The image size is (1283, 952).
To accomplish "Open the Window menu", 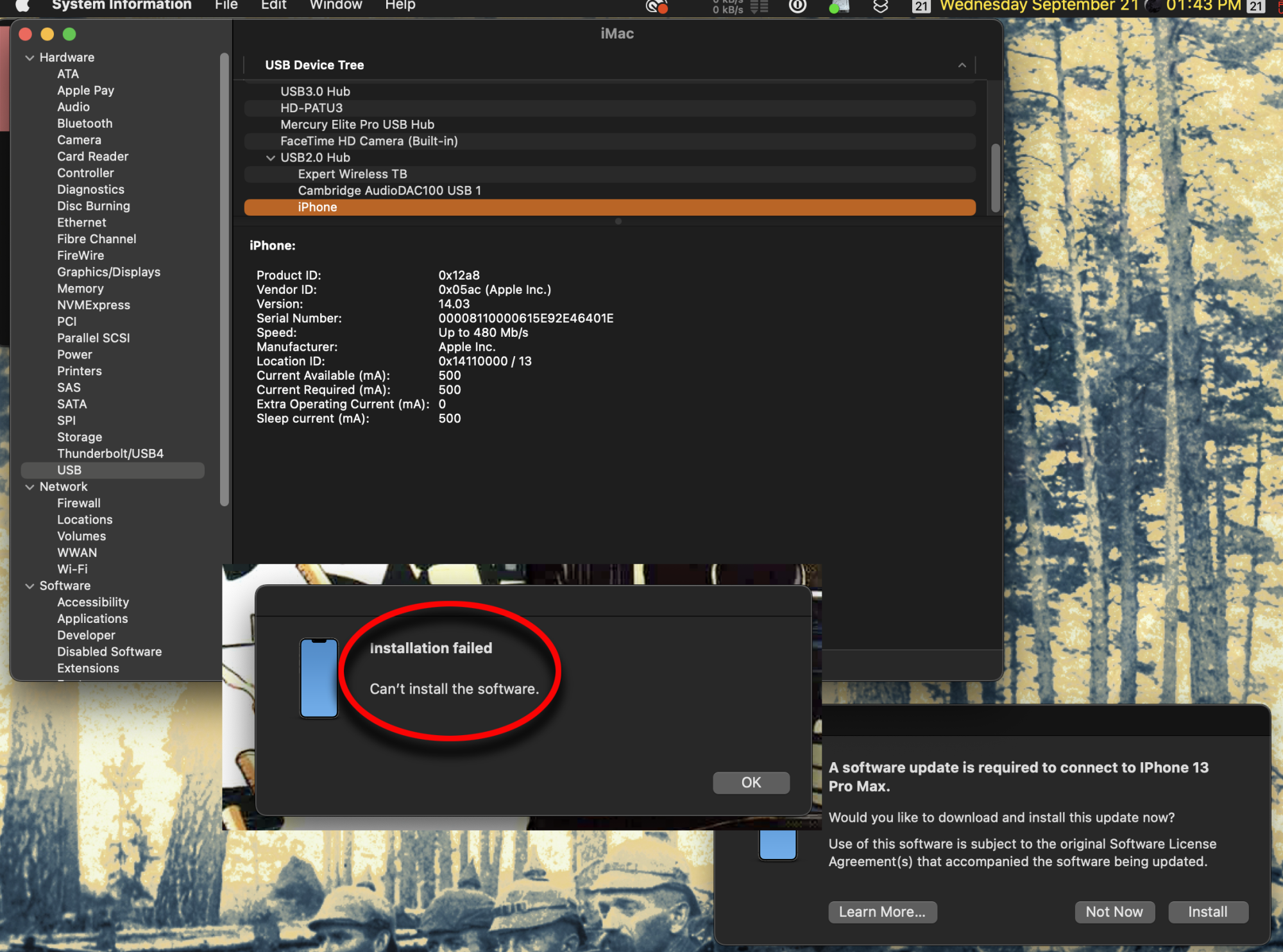I will [x=336, y=6].
